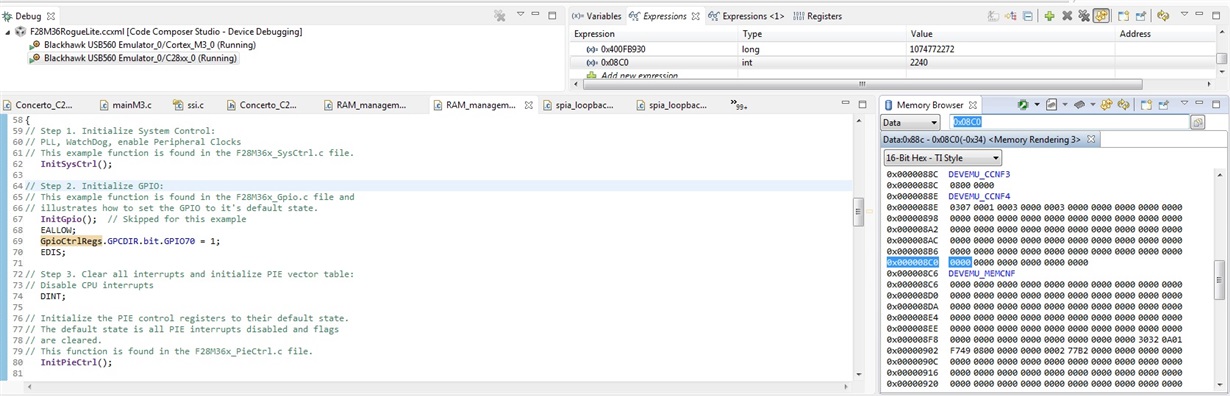Click New Memory Browser view icon
Image resolution: width=1230 pixels, height=396 pixels.
point(1146,104)
